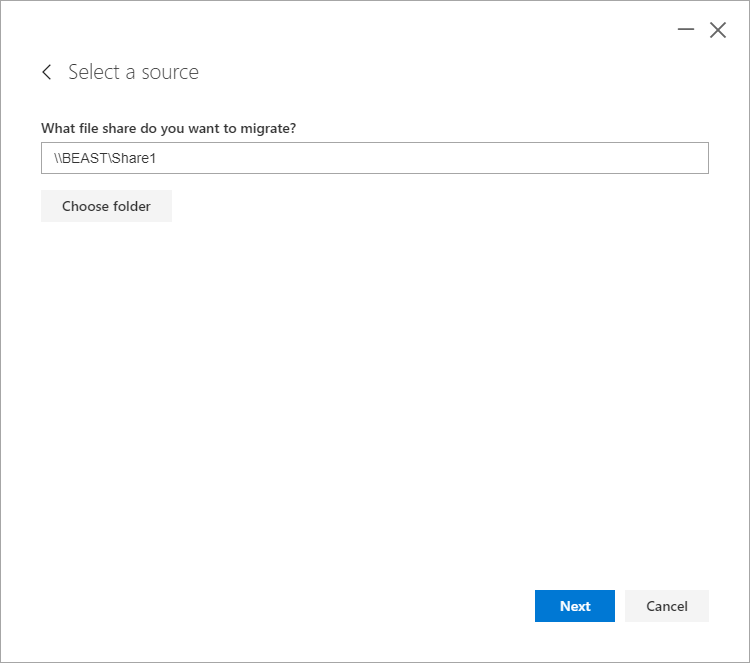Close the Select a source dialog
The image size is (750, 663).
point(717,30)
